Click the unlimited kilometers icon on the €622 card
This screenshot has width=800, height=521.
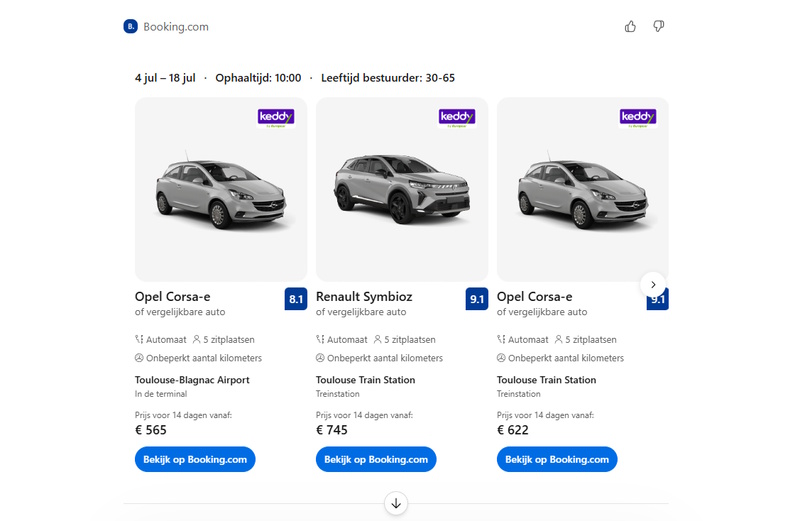tap(501, 358)
